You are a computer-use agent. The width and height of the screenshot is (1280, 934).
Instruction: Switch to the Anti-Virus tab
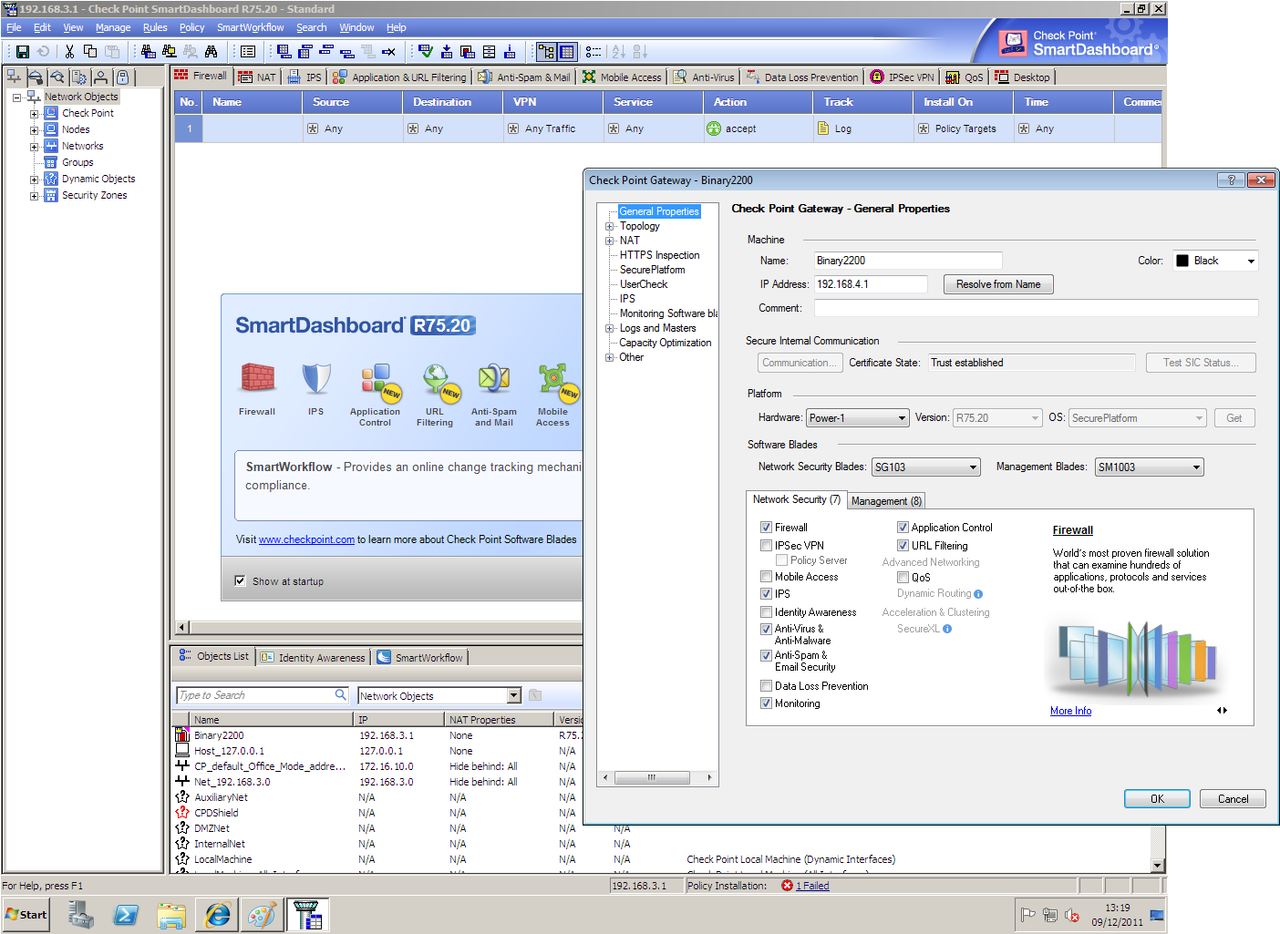pos(704,77)
